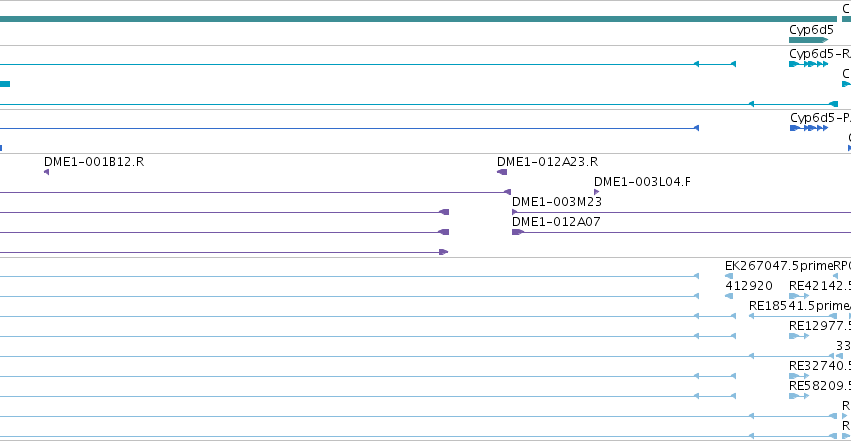Viewport: 851px width, 441px height.
Task: Click the RE32740.5 EST label
Action: 820,366
